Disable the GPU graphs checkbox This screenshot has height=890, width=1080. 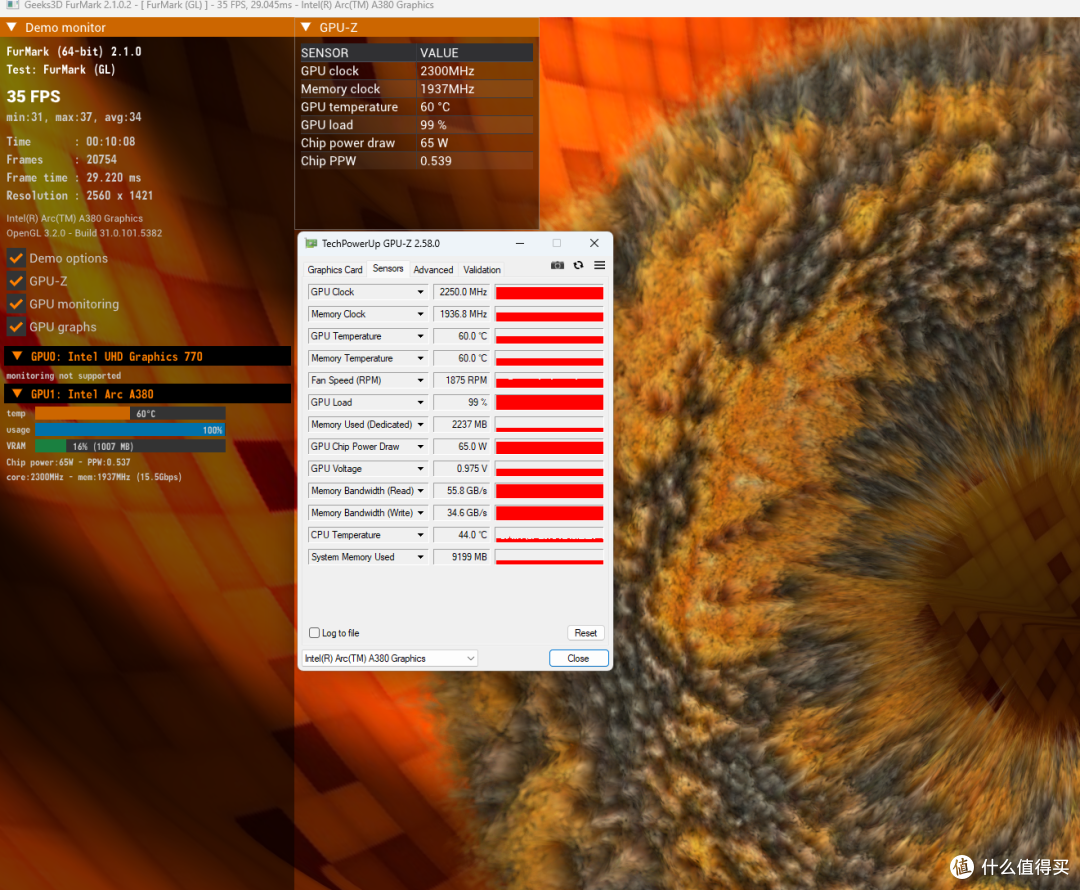click(17, 327)
